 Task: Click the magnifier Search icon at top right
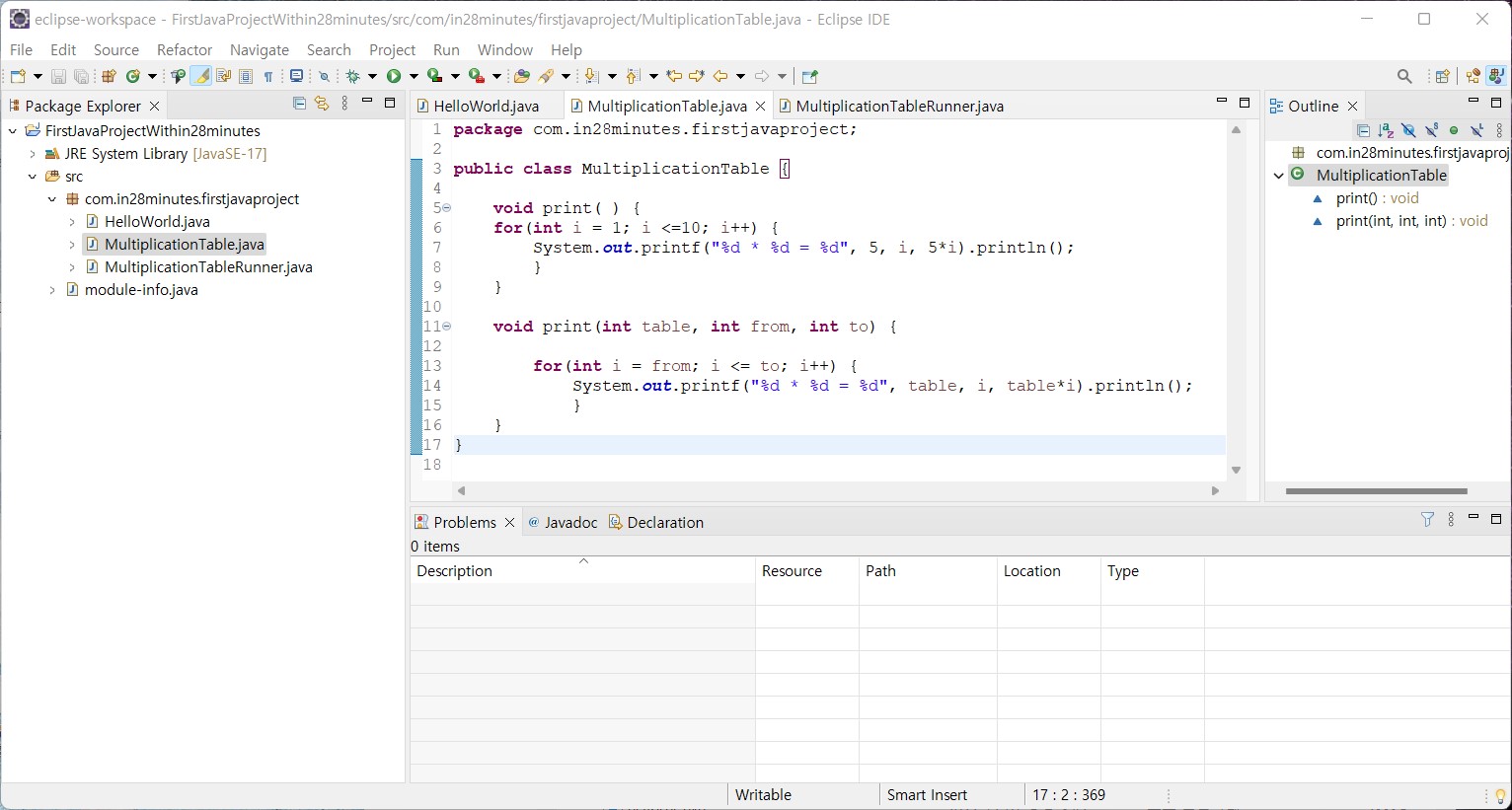coord(1404,76)
